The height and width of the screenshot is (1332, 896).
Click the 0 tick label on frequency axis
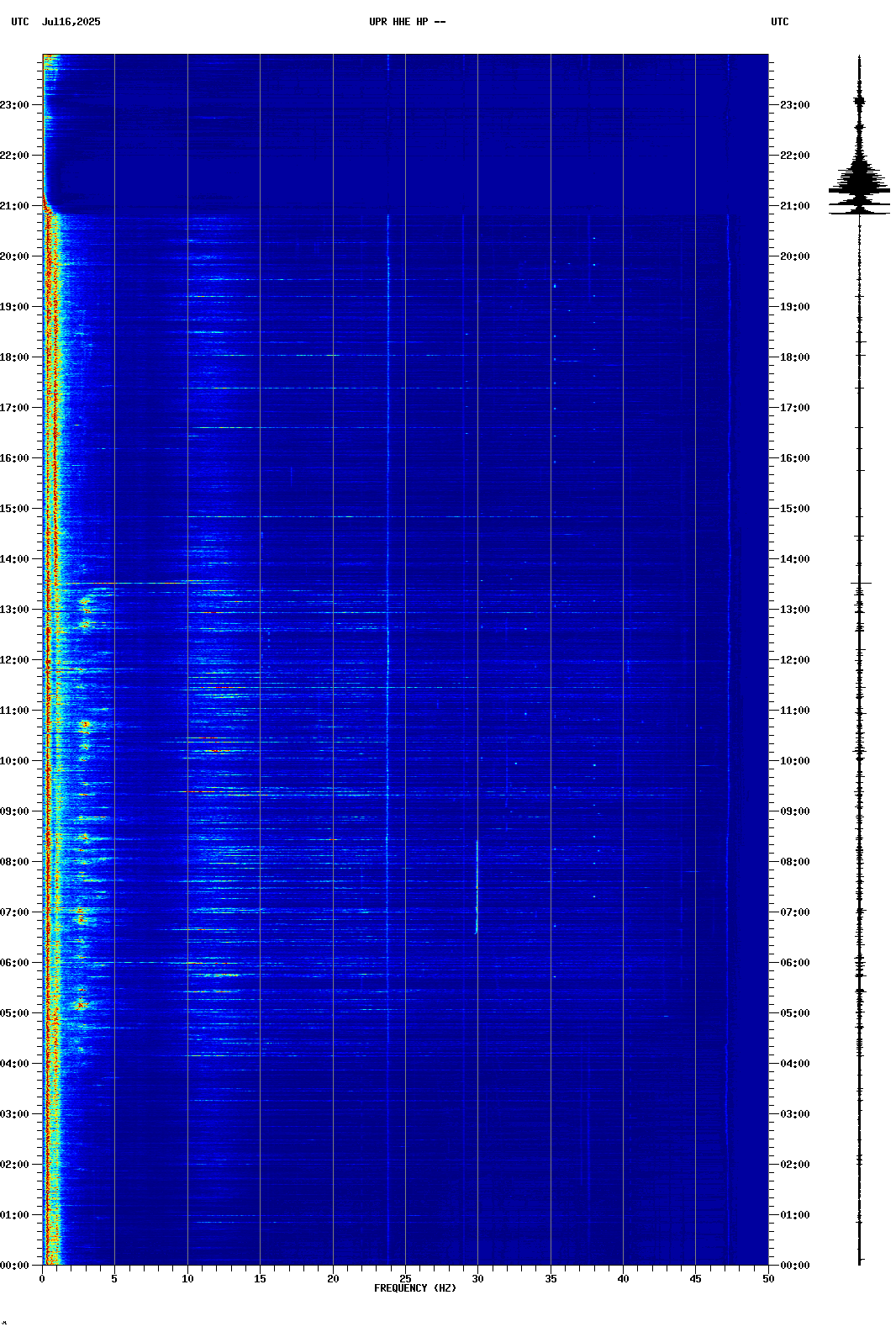click(42, 1279)
